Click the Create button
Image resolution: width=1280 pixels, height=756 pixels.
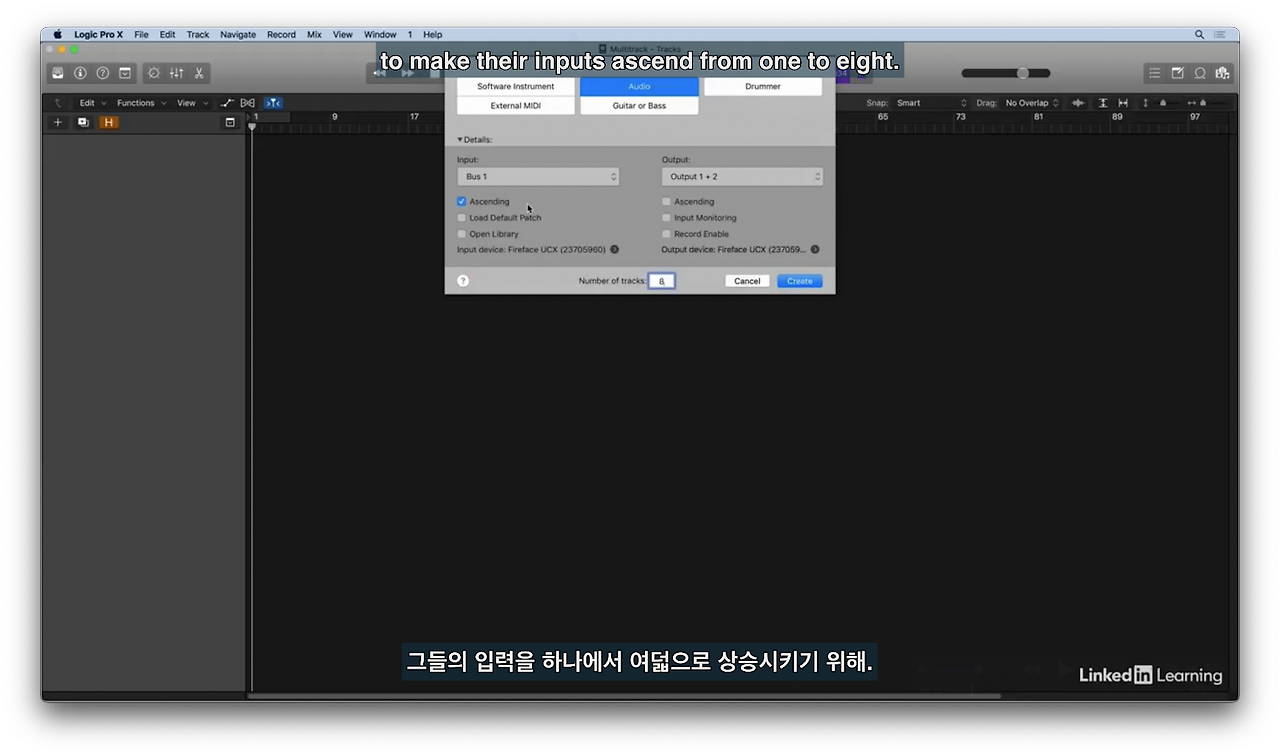pyautogui.click(x=800, y=281)
